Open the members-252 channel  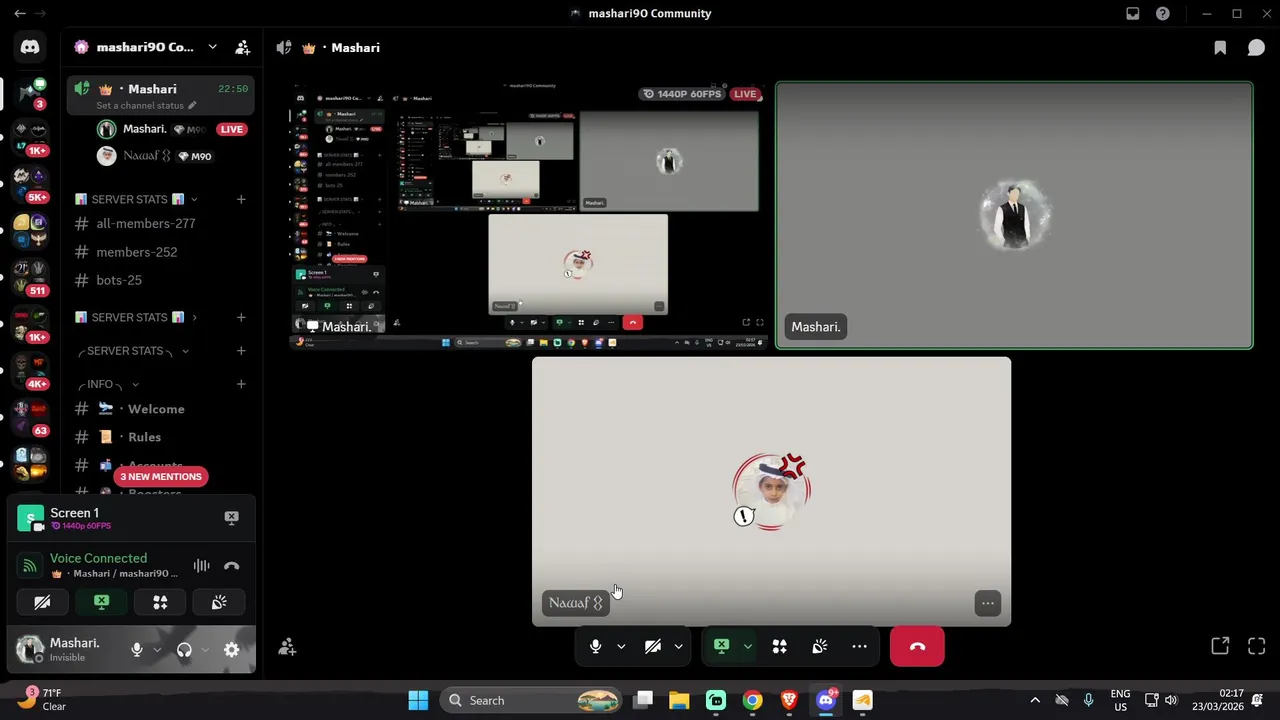(x=160, y=252)
